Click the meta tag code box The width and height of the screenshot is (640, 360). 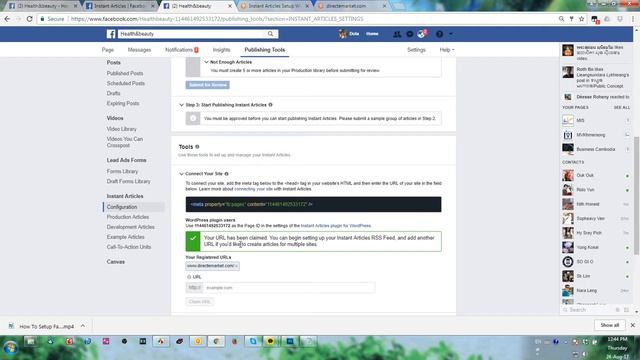coord(313,204)
